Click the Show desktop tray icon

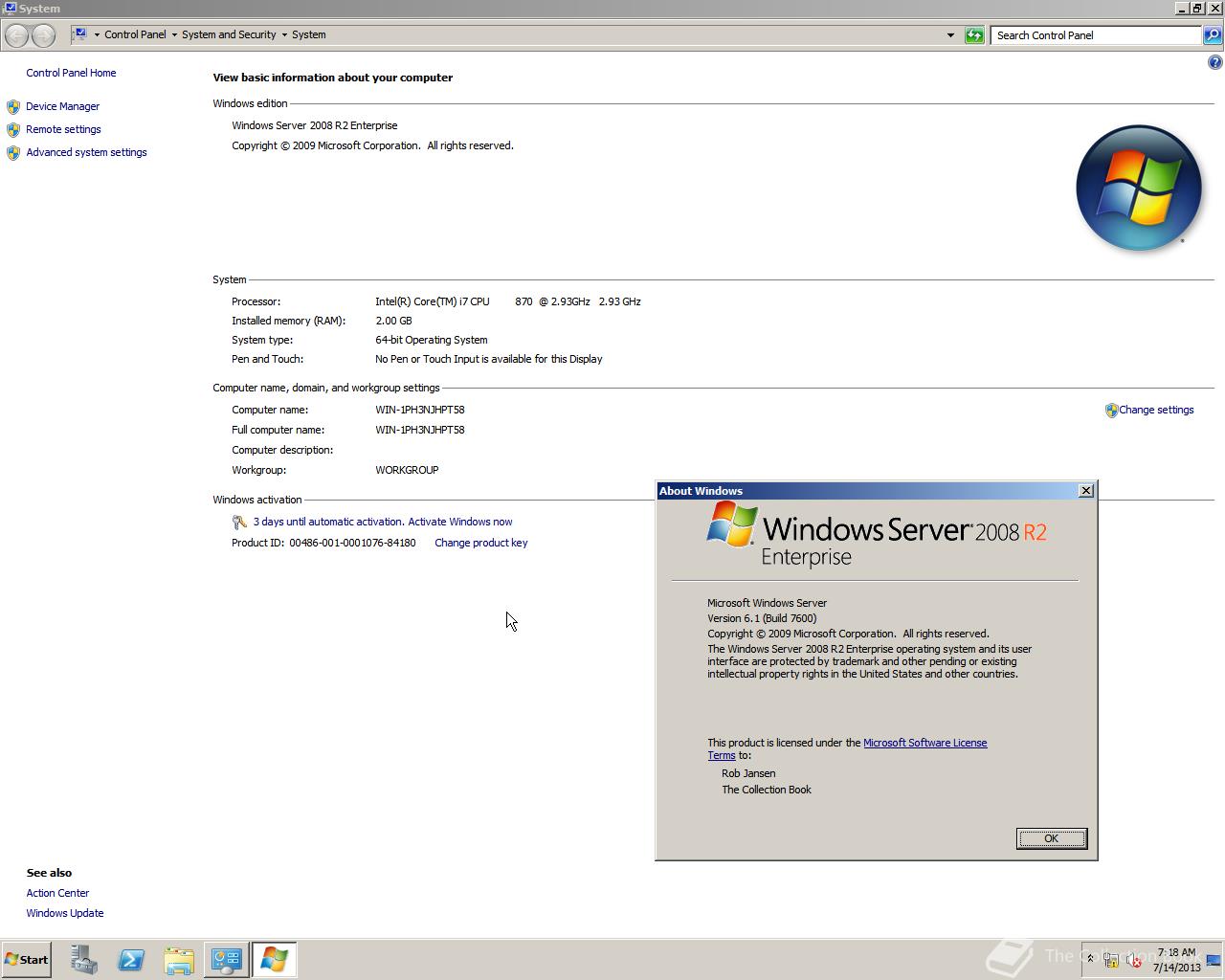click(1214, 960)
